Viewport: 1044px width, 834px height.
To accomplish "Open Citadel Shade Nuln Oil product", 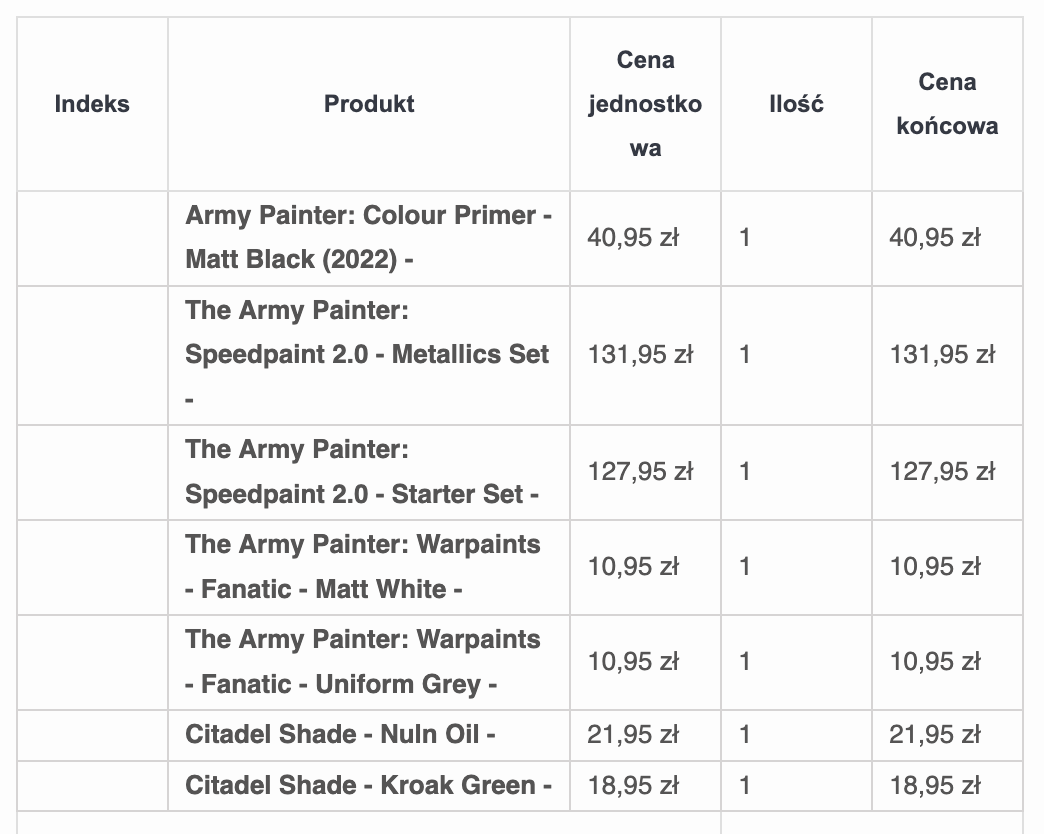I will tap(340, 735).
